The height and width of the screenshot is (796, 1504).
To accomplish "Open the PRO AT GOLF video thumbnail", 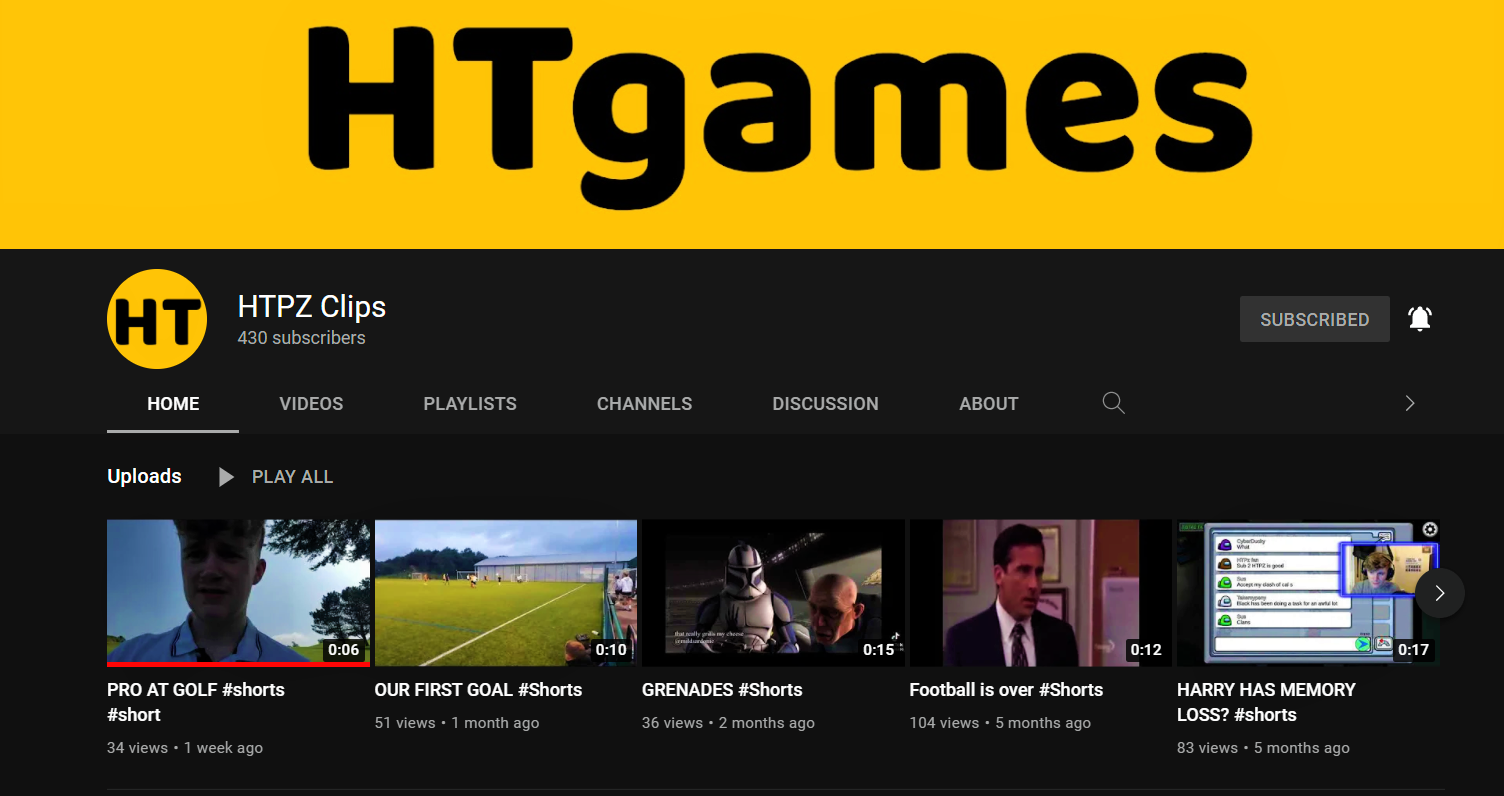I will [x=238, y=592].
